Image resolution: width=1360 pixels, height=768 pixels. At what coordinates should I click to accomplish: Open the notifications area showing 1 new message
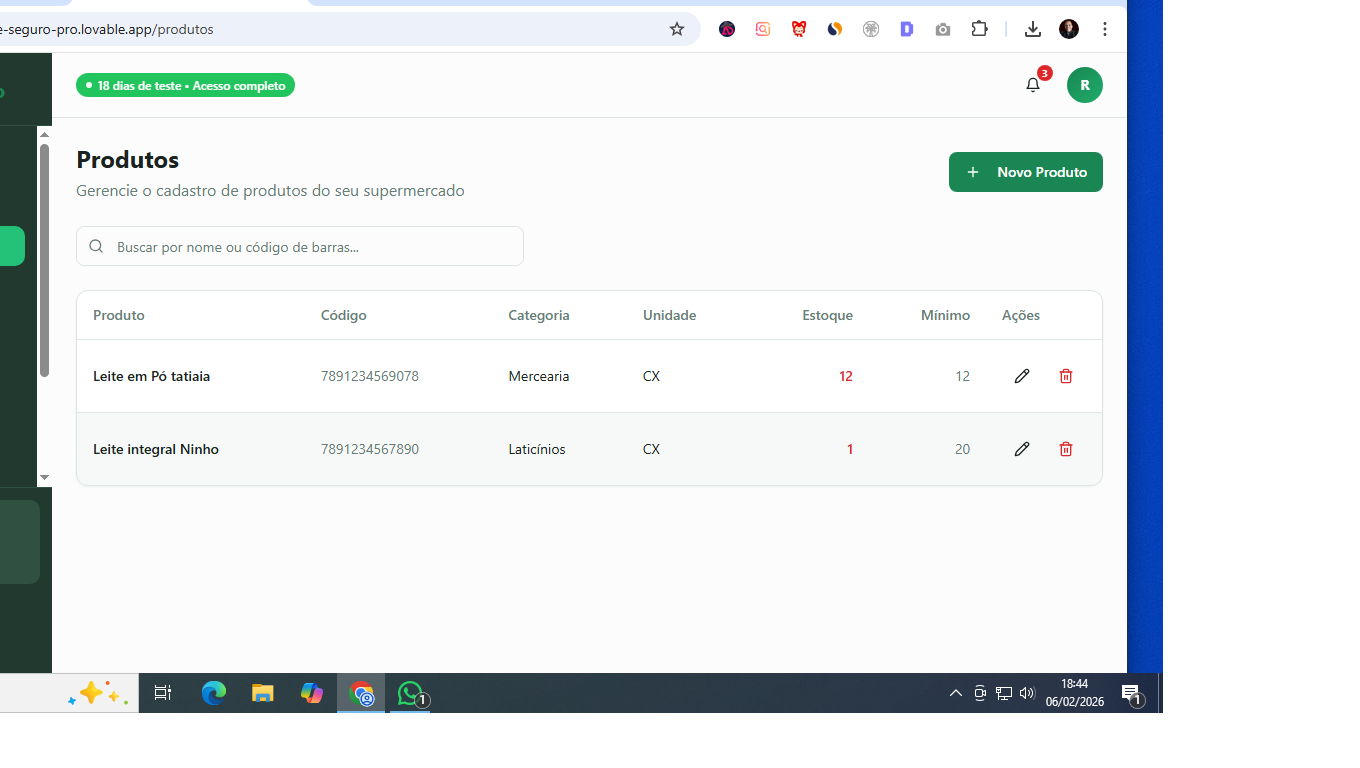(x=1131, y=692)
